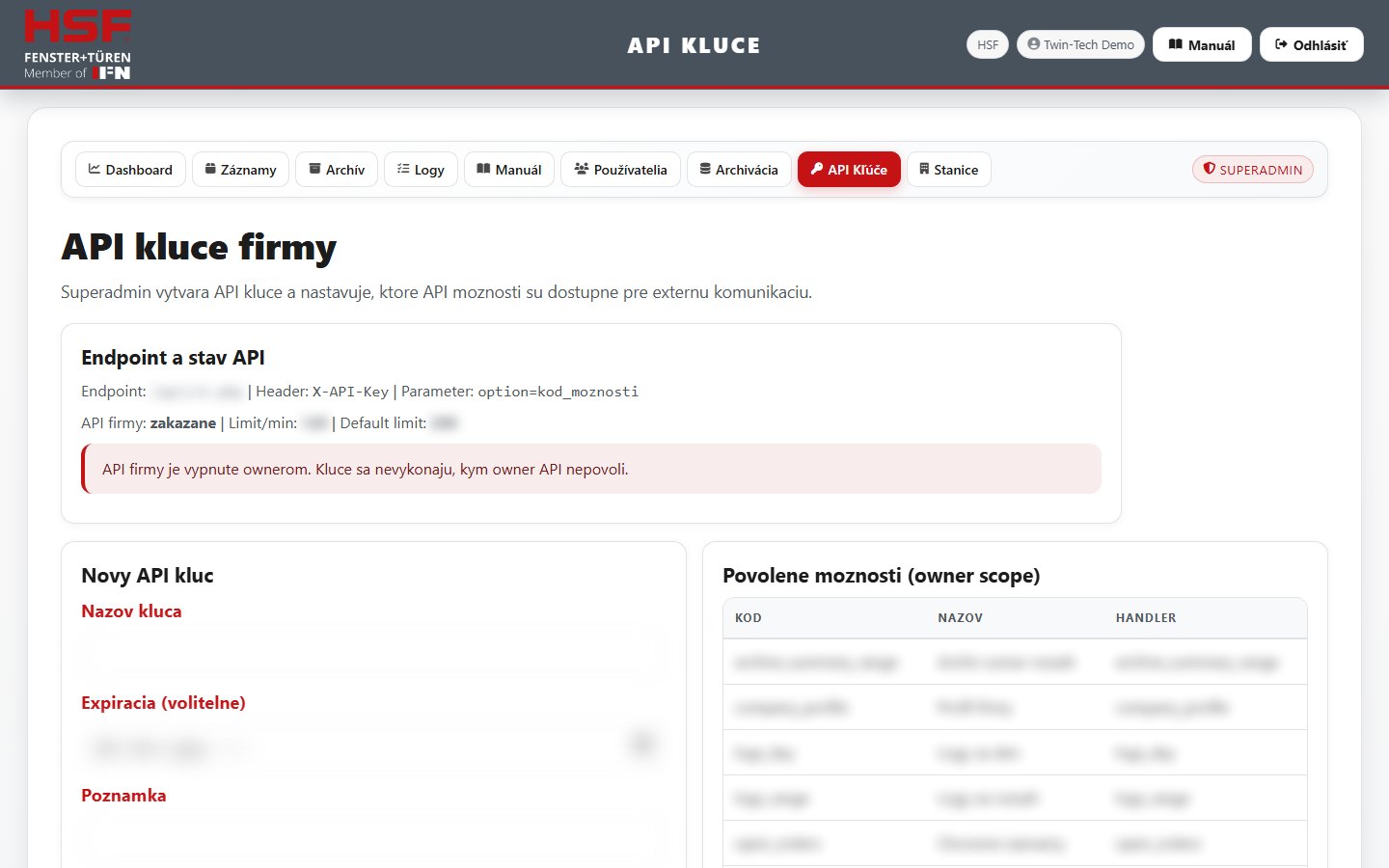The width and height of the screenshot is (1389, 868).
Task: Click the HSF pill in the header
Action: pyautogui.click(x=988, y=44)
